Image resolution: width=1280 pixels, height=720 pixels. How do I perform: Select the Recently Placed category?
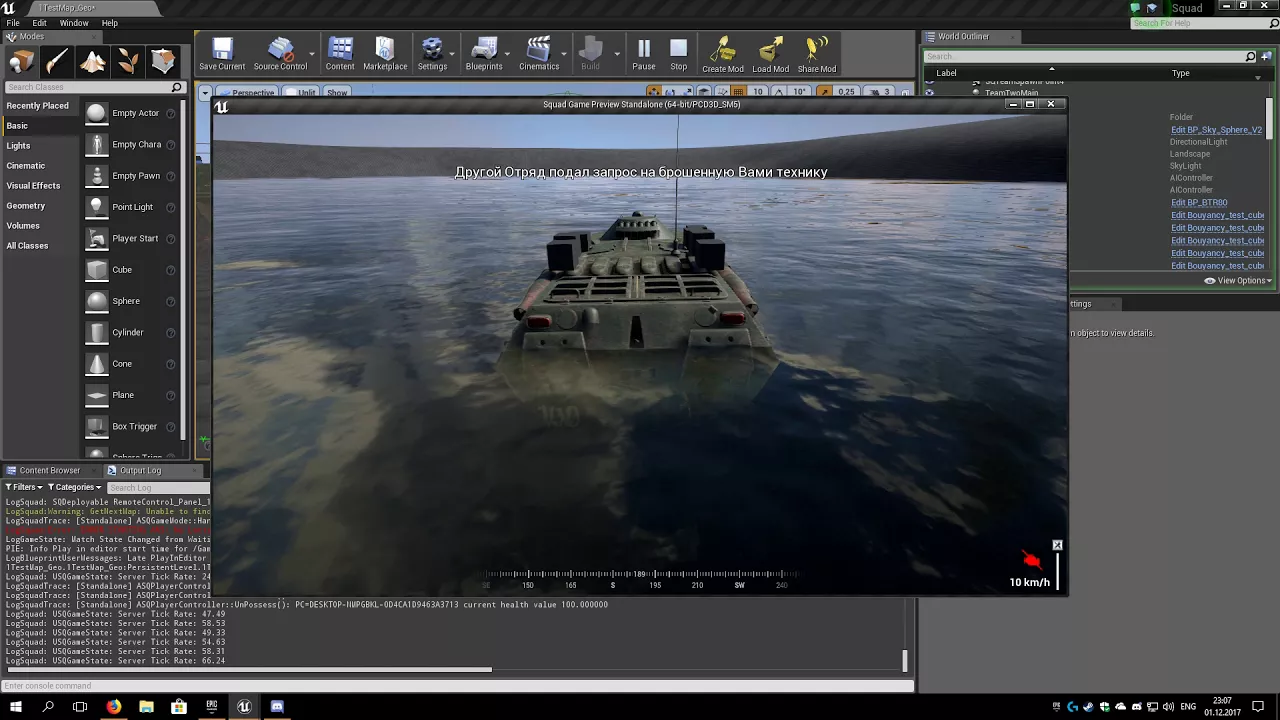38,106
